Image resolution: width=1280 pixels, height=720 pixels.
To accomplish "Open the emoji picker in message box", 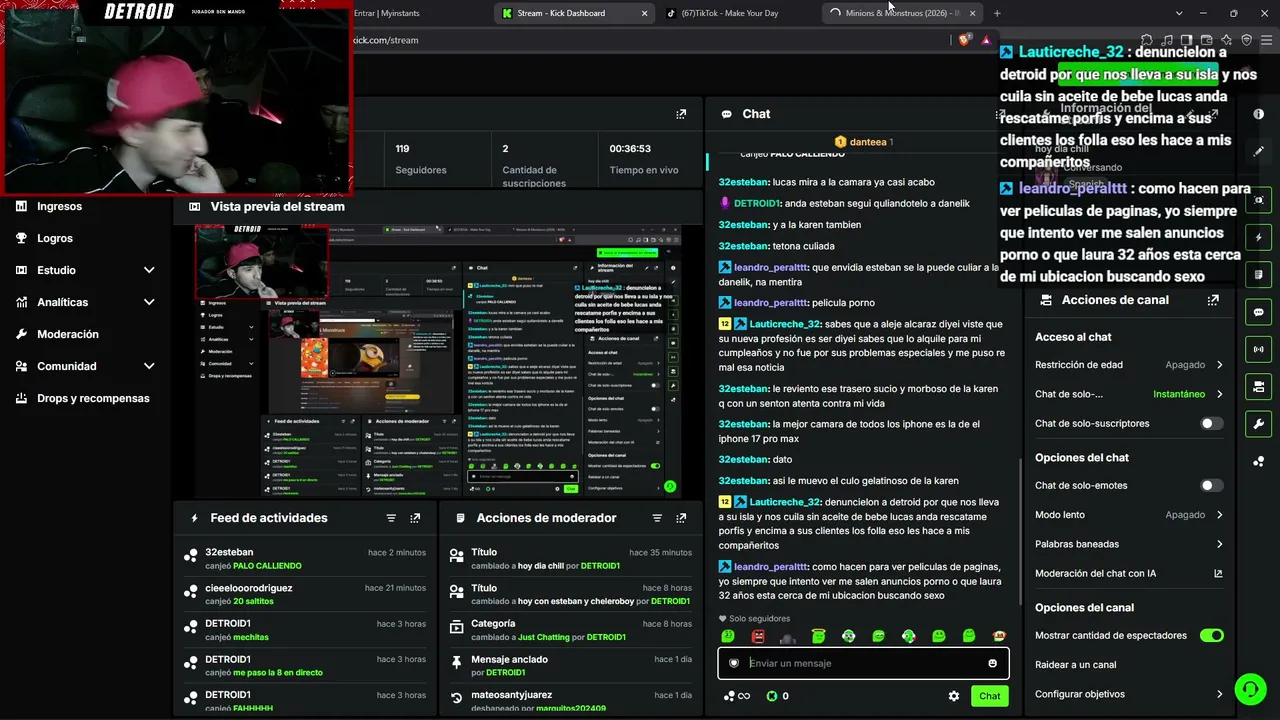I will (x=992, y=663).
